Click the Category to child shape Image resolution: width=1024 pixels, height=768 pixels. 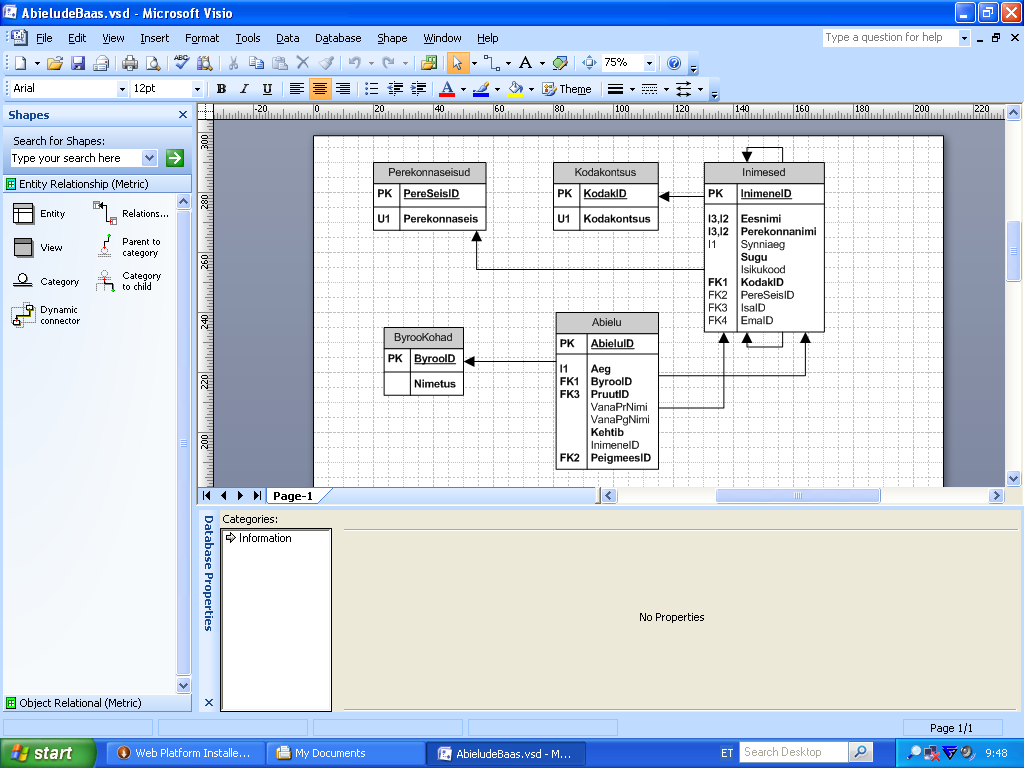coord(106,282)
